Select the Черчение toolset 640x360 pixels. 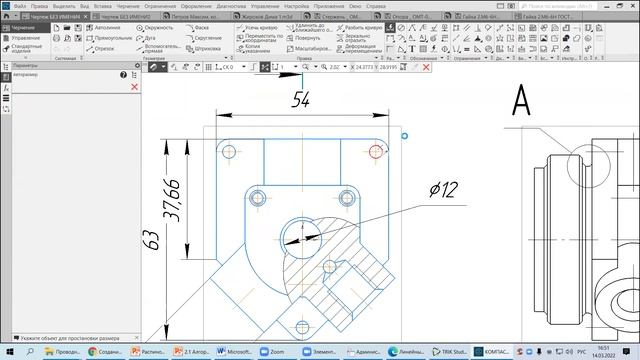pos(25,28)
